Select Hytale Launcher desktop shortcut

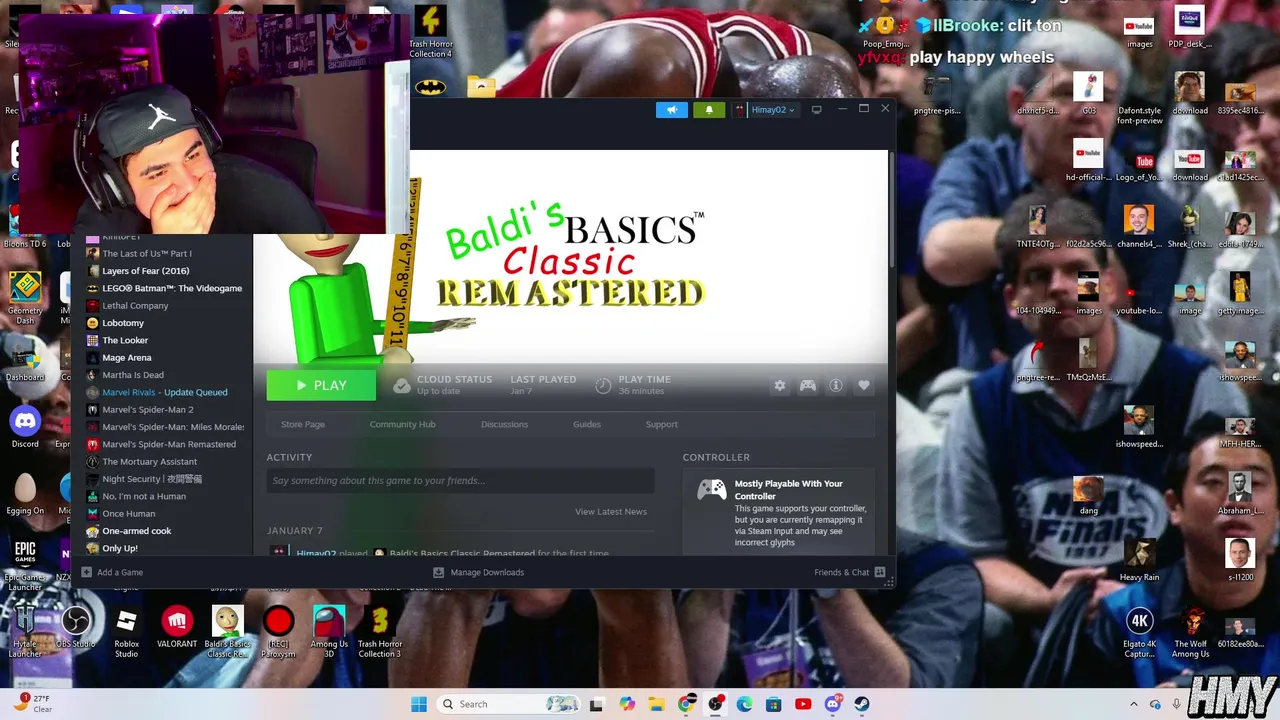pyautogui.click(x=25, y=633)
